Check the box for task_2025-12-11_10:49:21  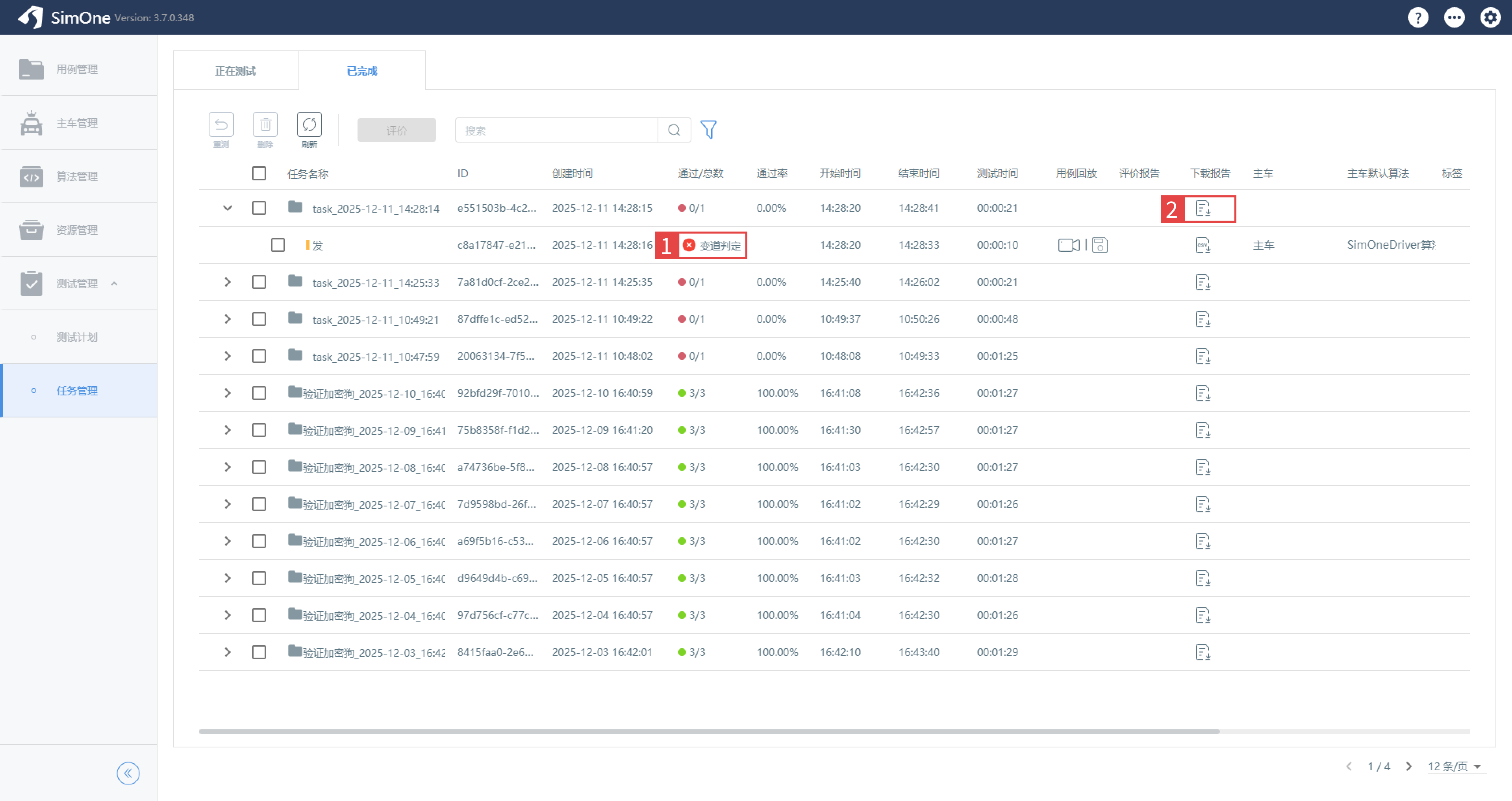click(259, 319)
